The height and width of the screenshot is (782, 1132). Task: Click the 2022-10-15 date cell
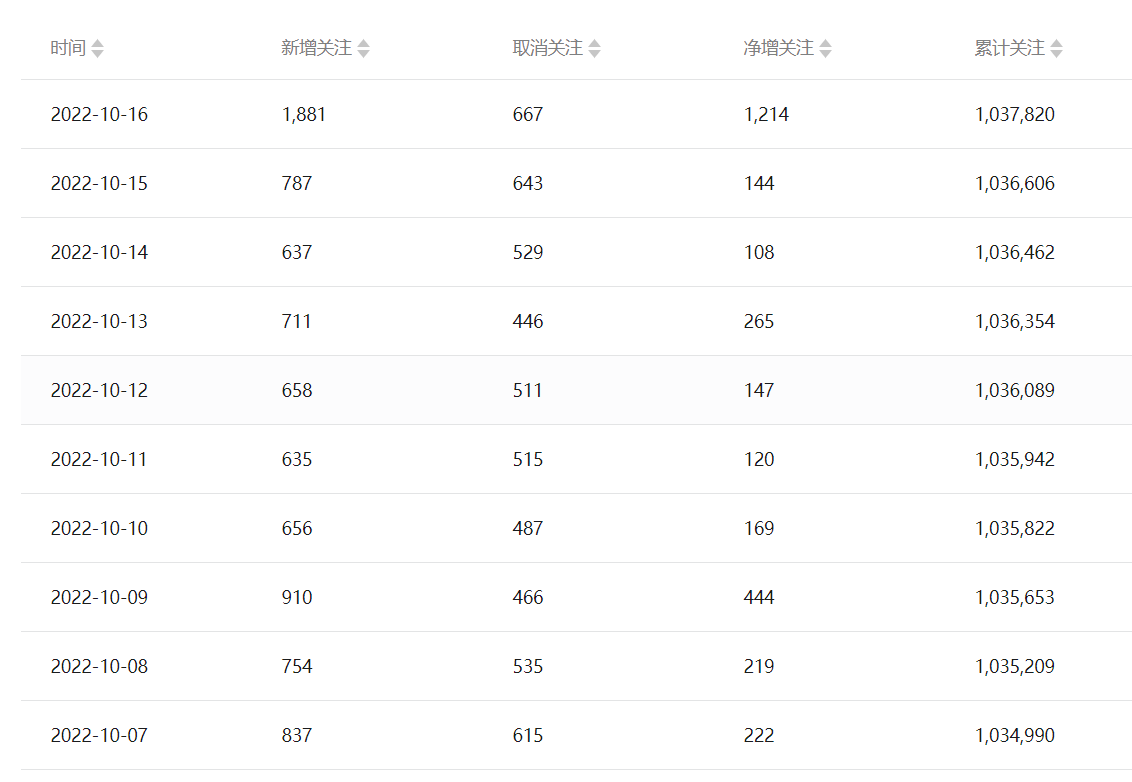(x=99, y=184)
